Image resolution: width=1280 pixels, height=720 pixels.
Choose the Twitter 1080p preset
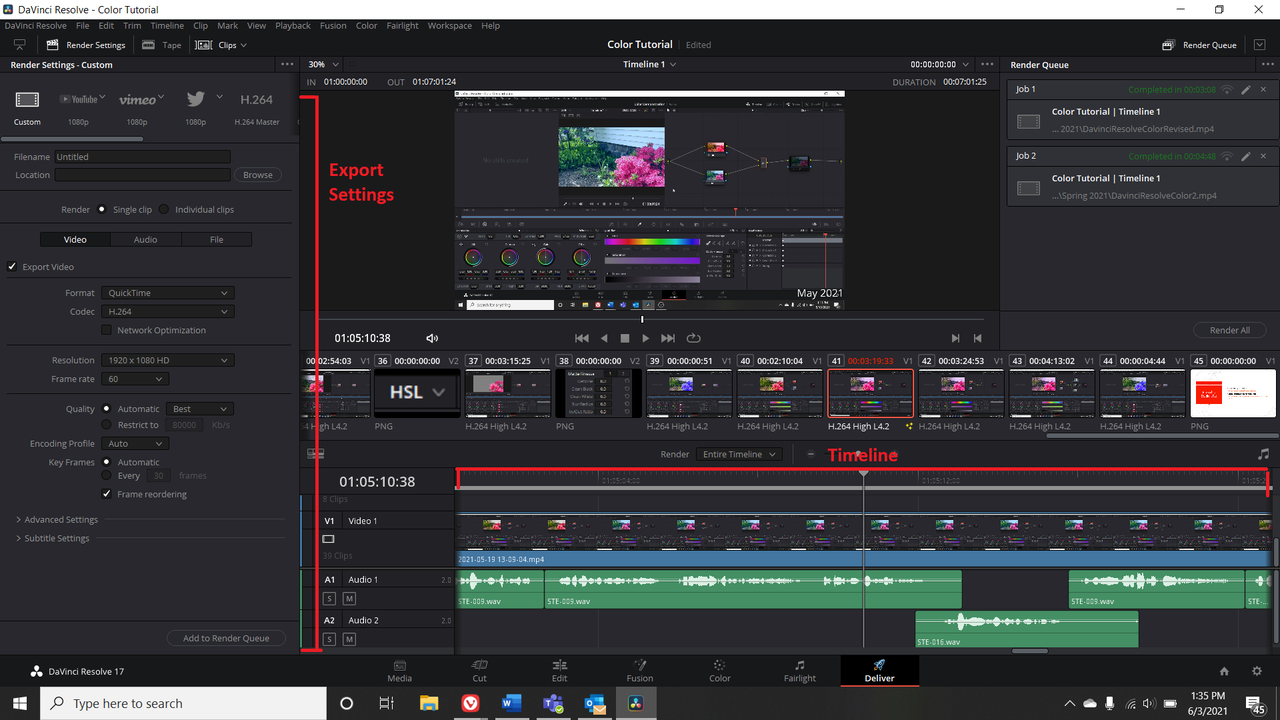195,99
